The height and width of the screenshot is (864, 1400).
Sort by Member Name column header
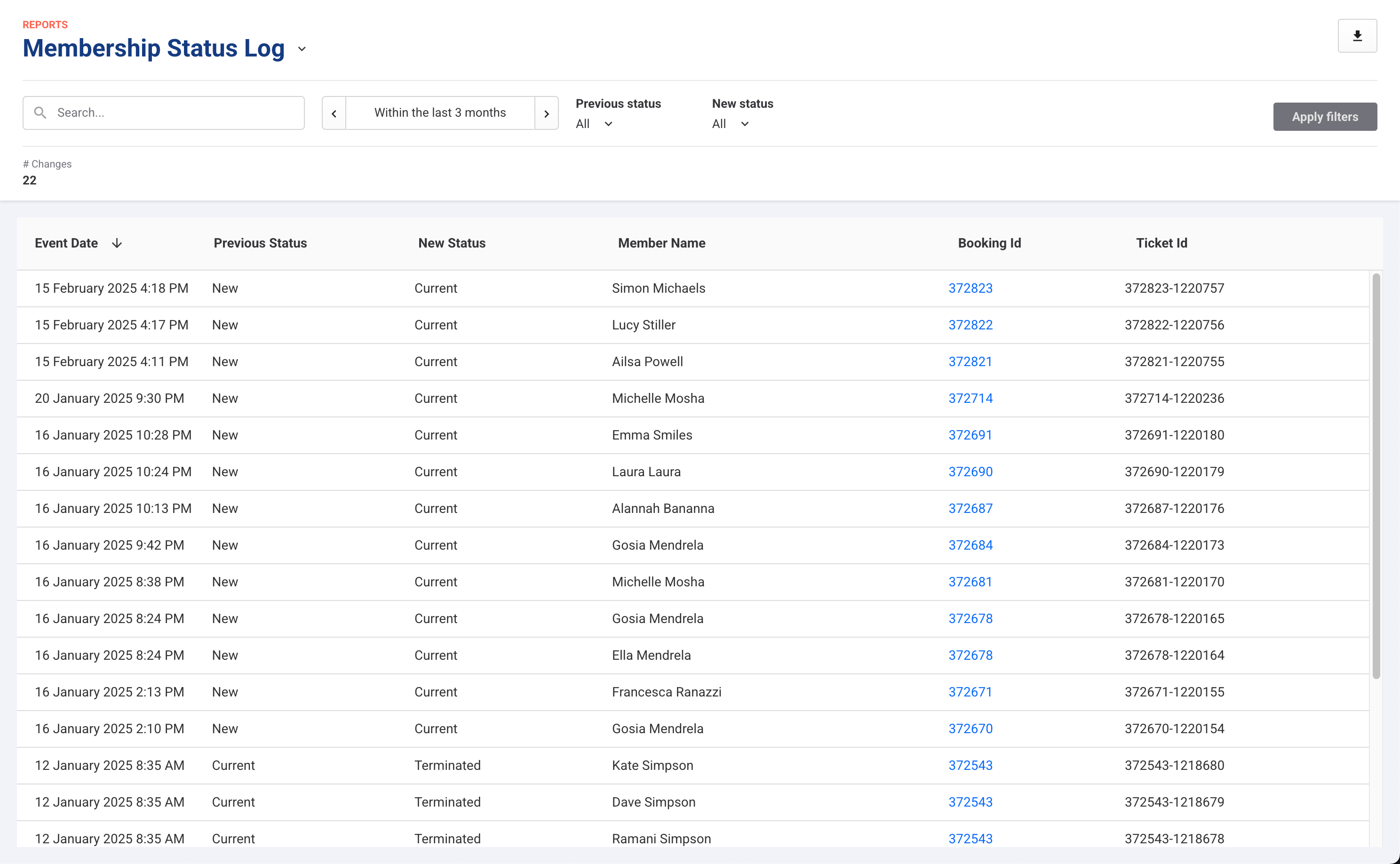pos(661,243)
